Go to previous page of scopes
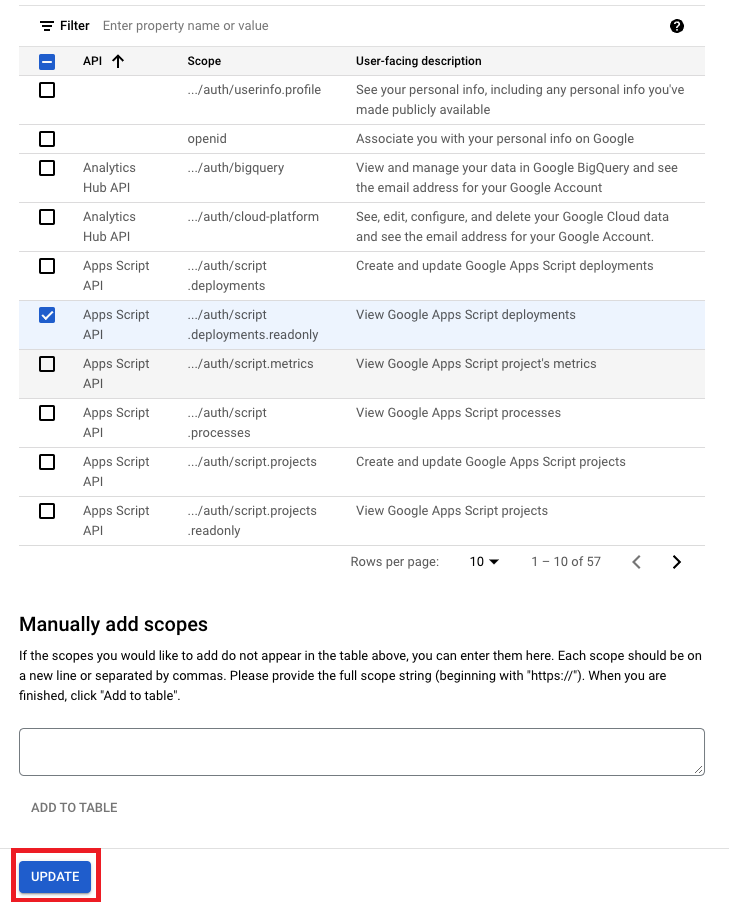The width and height of the screenshot is (730, 902). tap(636, 562)
